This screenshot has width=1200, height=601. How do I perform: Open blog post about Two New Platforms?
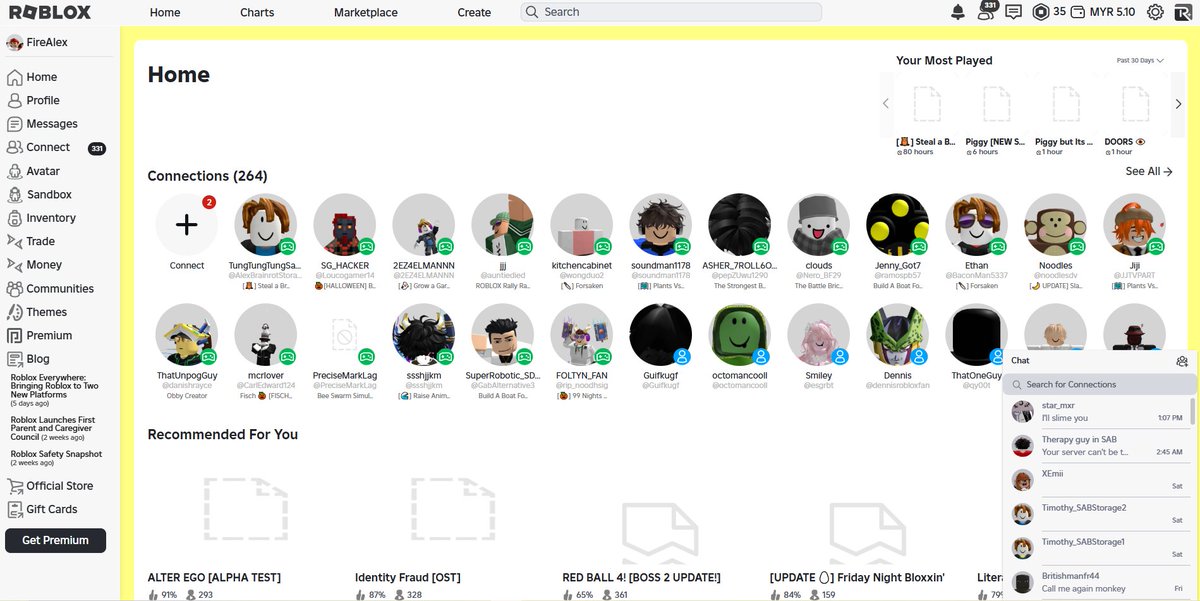pyautogui.click(x=55, y=390)
